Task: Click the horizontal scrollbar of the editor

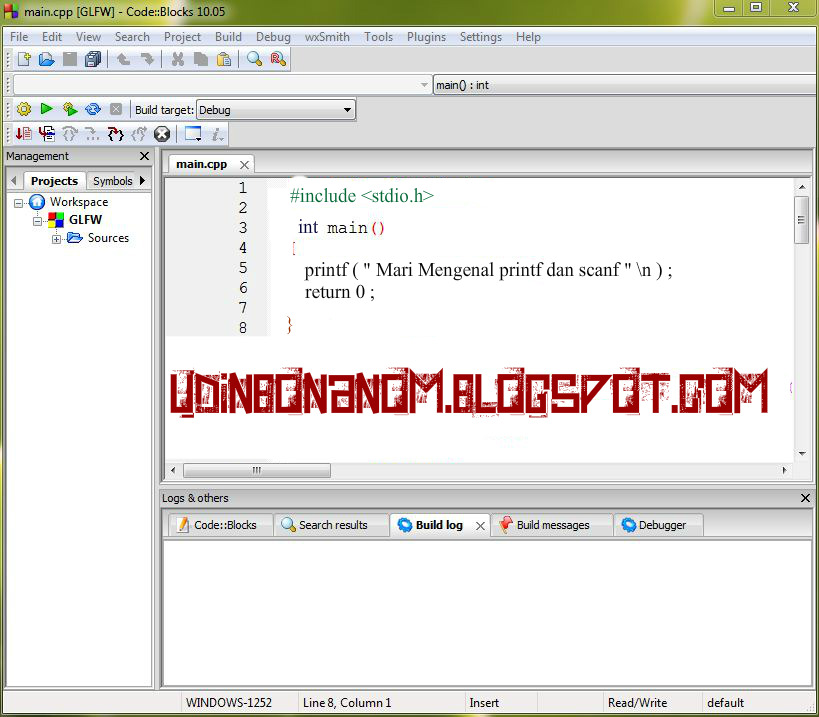Action: coord(256,470)
